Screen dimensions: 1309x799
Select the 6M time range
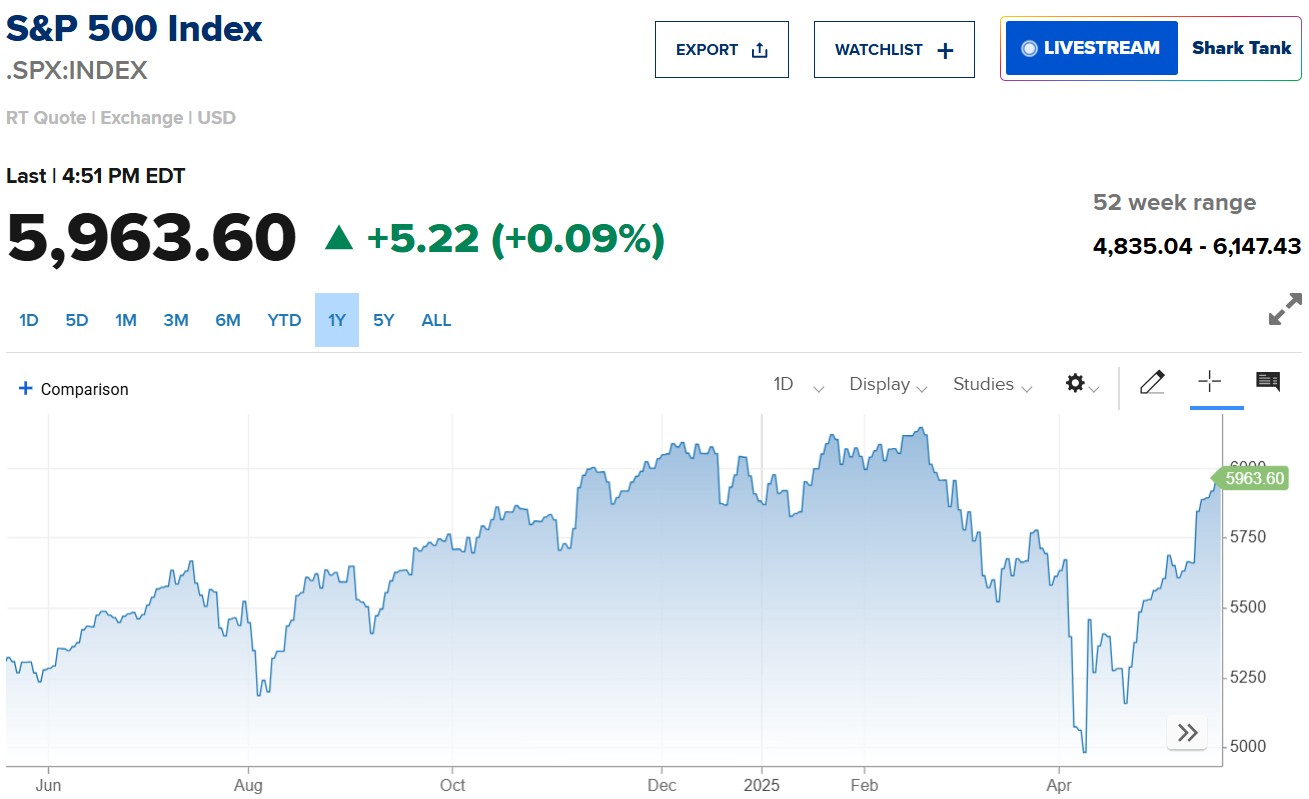pyautogui.click(x=228, y=320)
